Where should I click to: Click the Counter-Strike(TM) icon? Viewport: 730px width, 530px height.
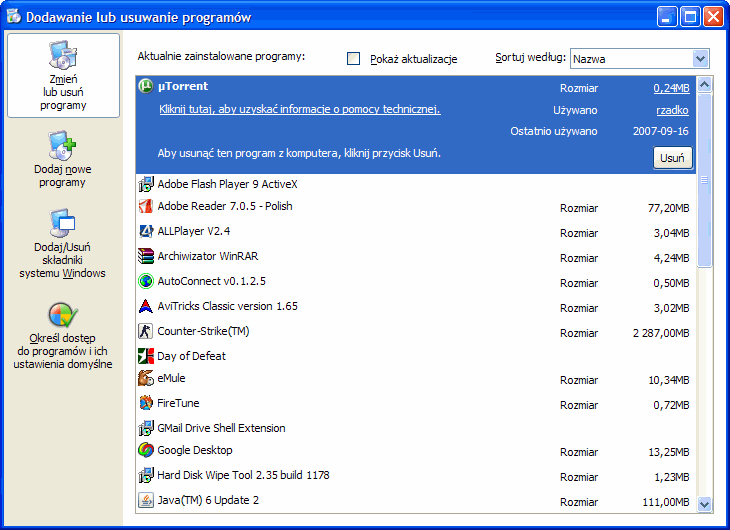tap(146, 331)
